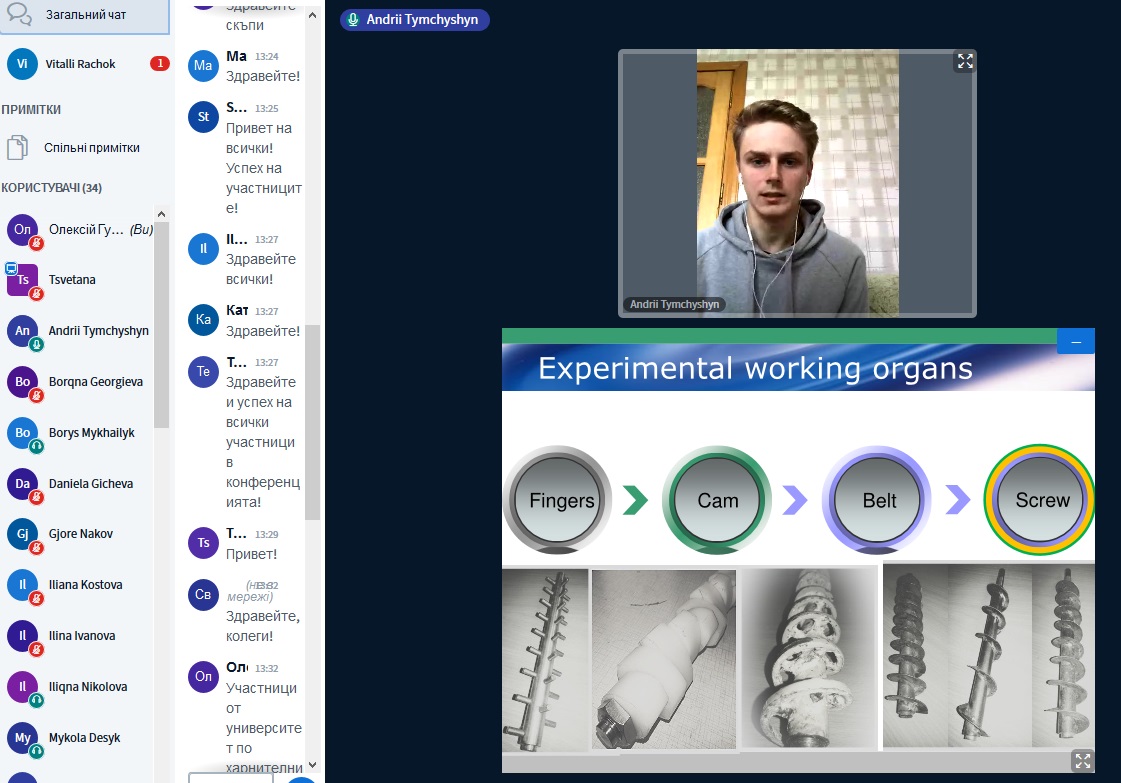The width and height of the screenshot is (1121, 783).
Task: Open Daniela Gicheva's user entry
Action: click(x=89, y=484)
